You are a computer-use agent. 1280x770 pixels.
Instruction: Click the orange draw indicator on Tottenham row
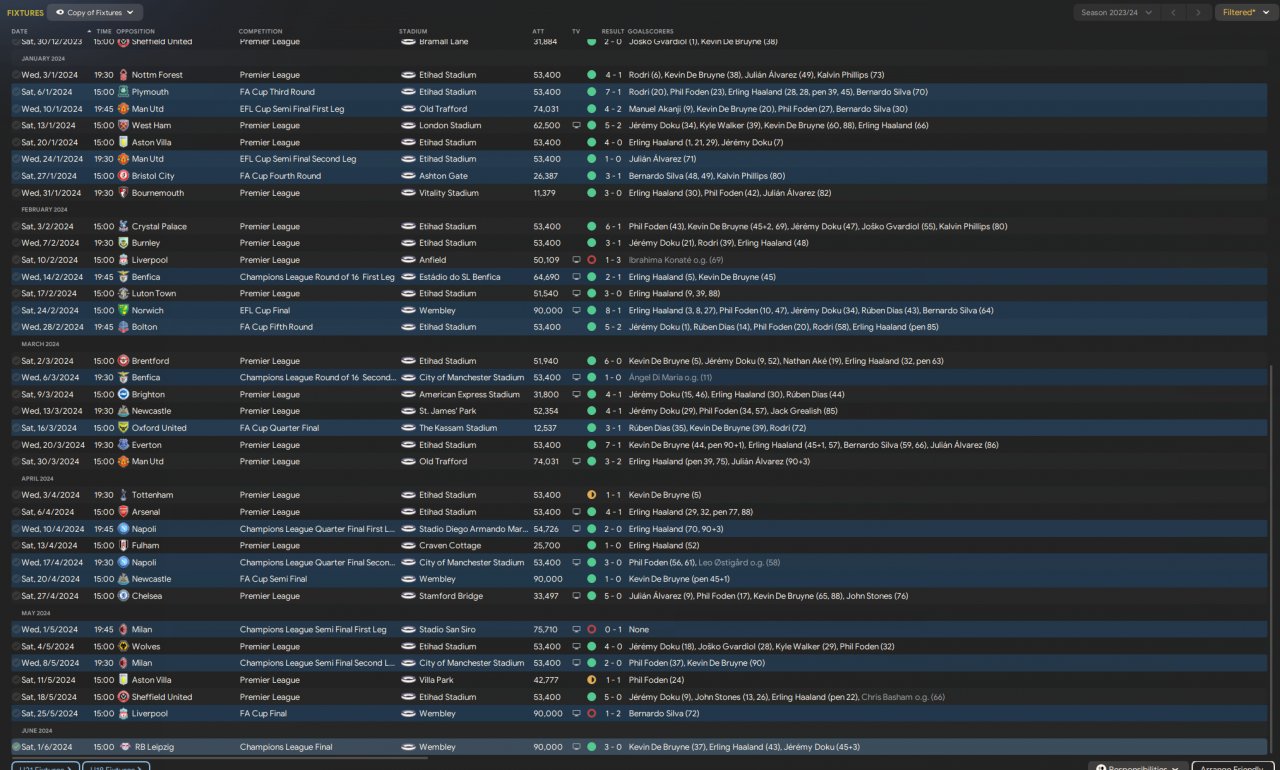591,495
